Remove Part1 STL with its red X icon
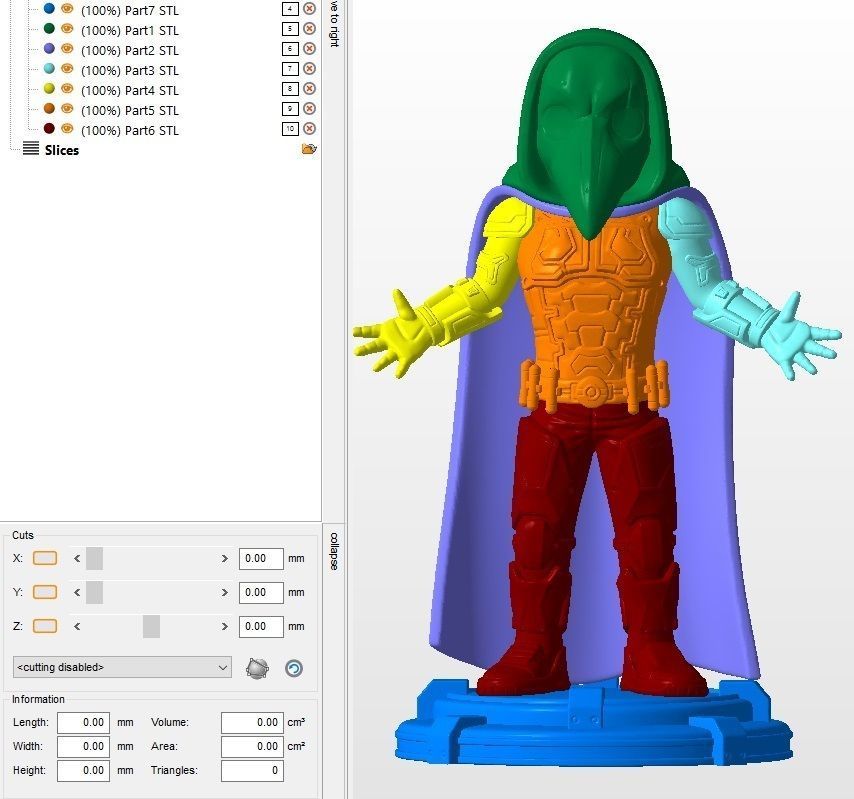Viewport: 854px width, 799px height. pos(309,28)
